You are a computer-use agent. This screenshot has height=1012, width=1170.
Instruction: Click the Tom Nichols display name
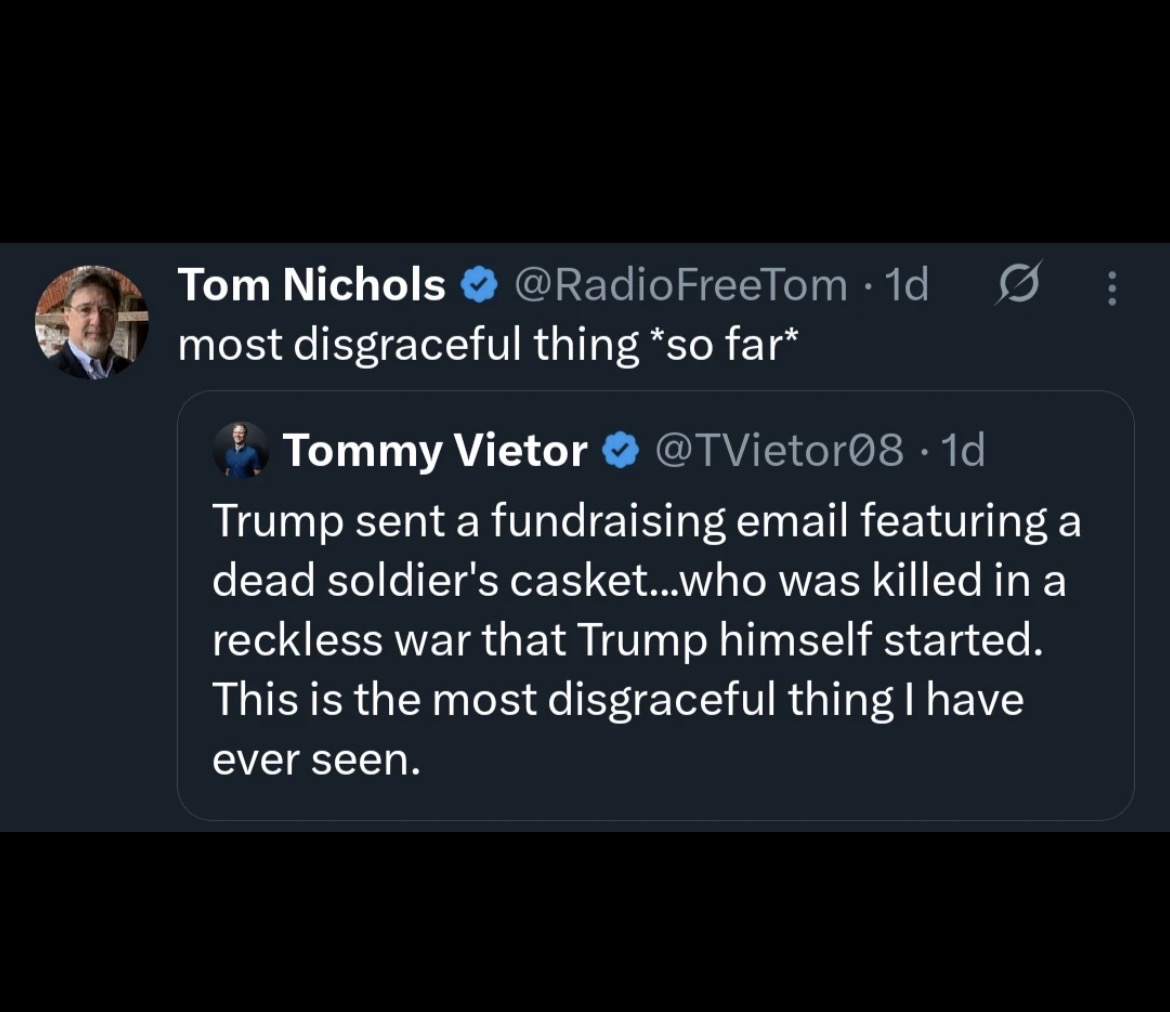coord(311,286)
